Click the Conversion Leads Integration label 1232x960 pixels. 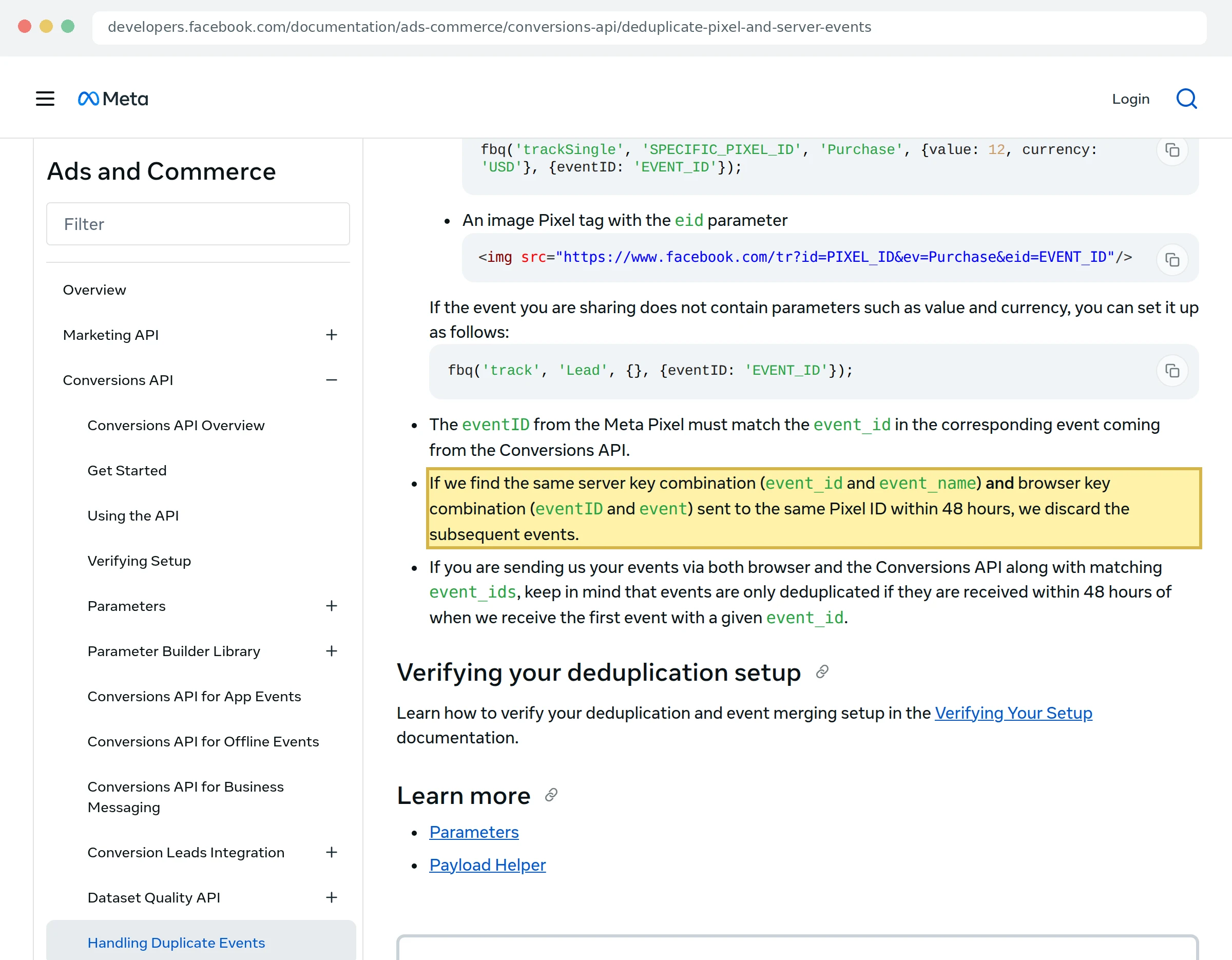[186, 852]
